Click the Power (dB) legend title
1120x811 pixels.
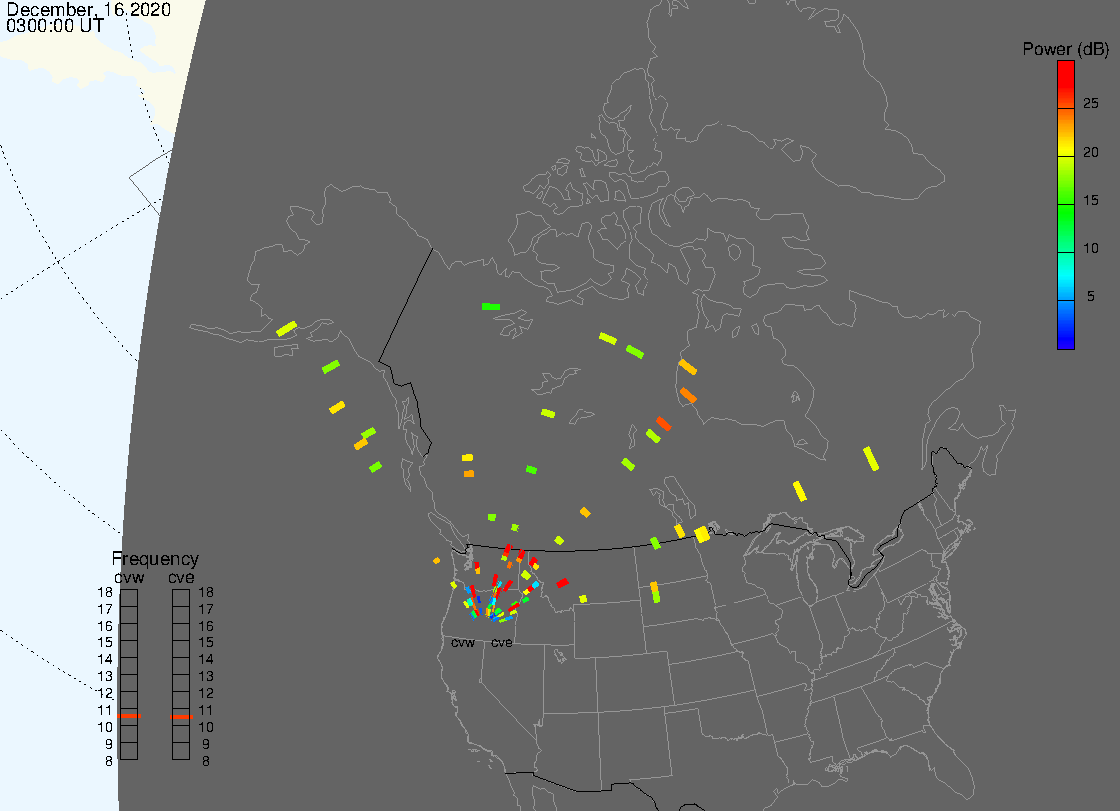[x=1065, y=49]
